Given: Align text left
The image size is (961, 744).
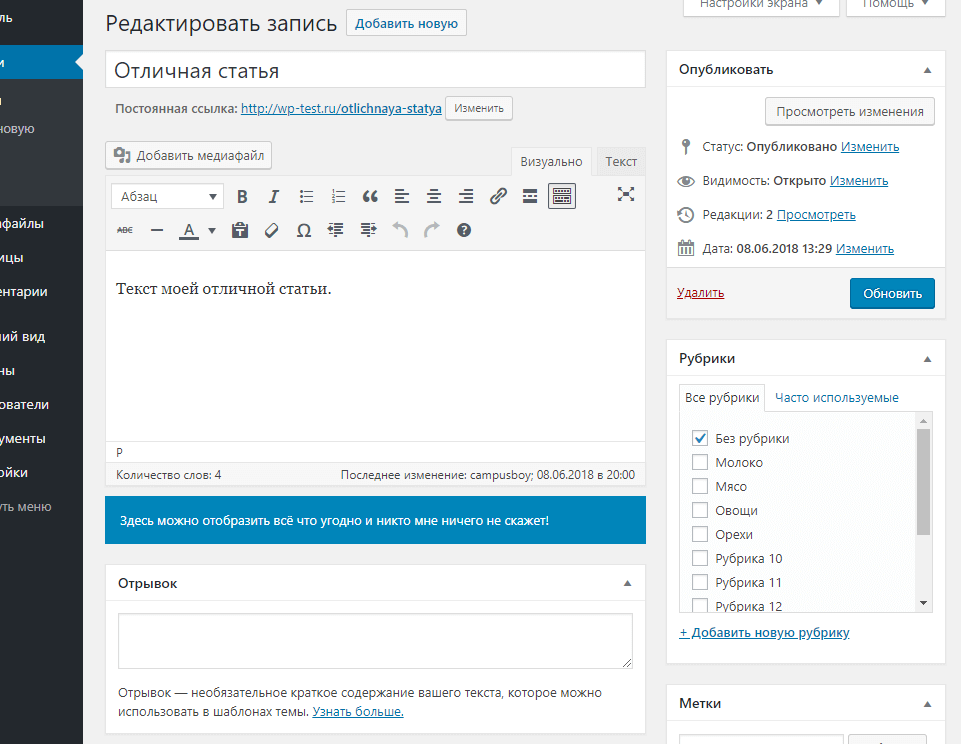Looking at the screenshot, I should click(x=402, y=197).
